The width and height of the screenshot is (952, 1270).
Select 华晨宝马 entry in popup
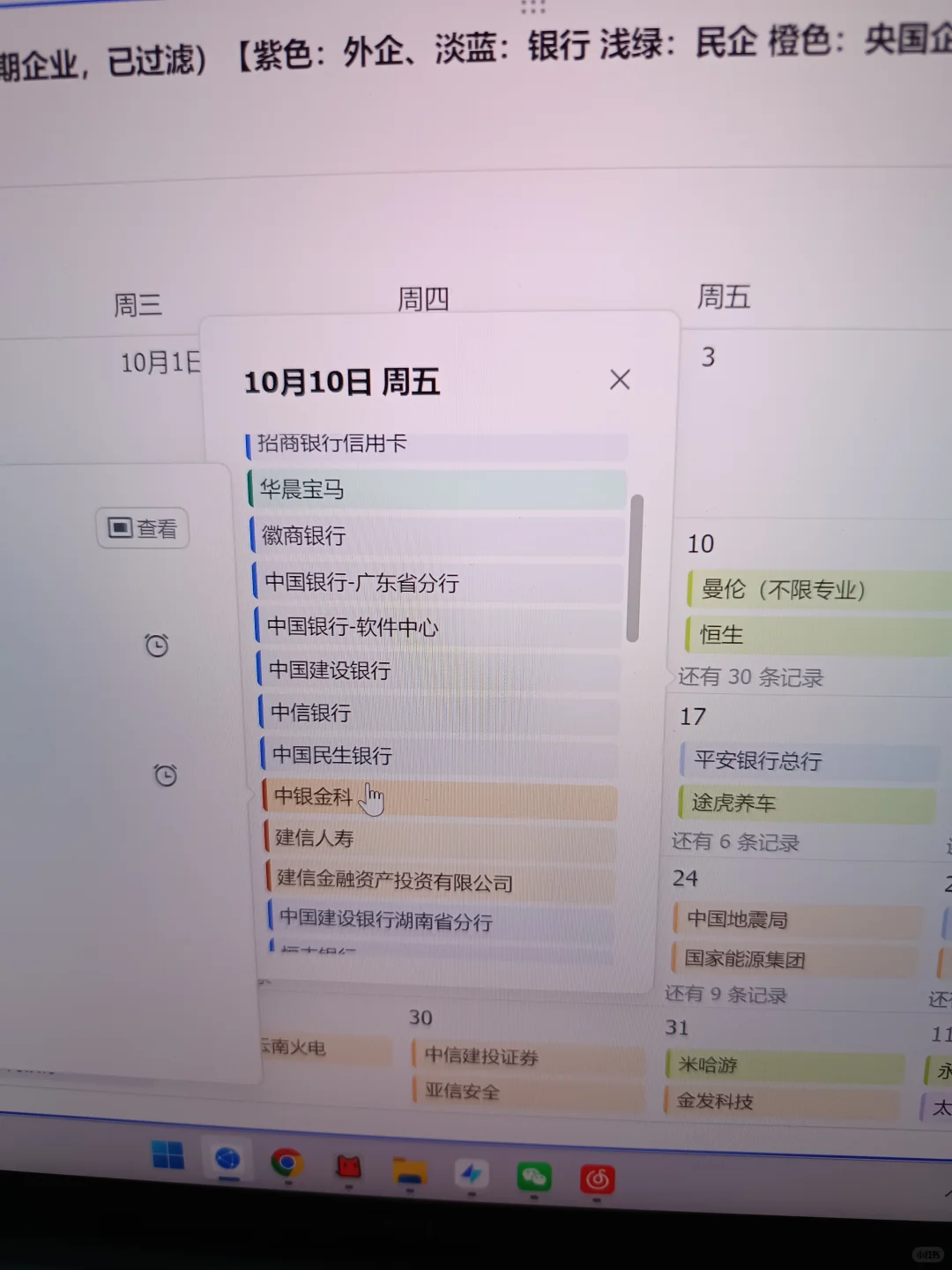pos(438,489)
